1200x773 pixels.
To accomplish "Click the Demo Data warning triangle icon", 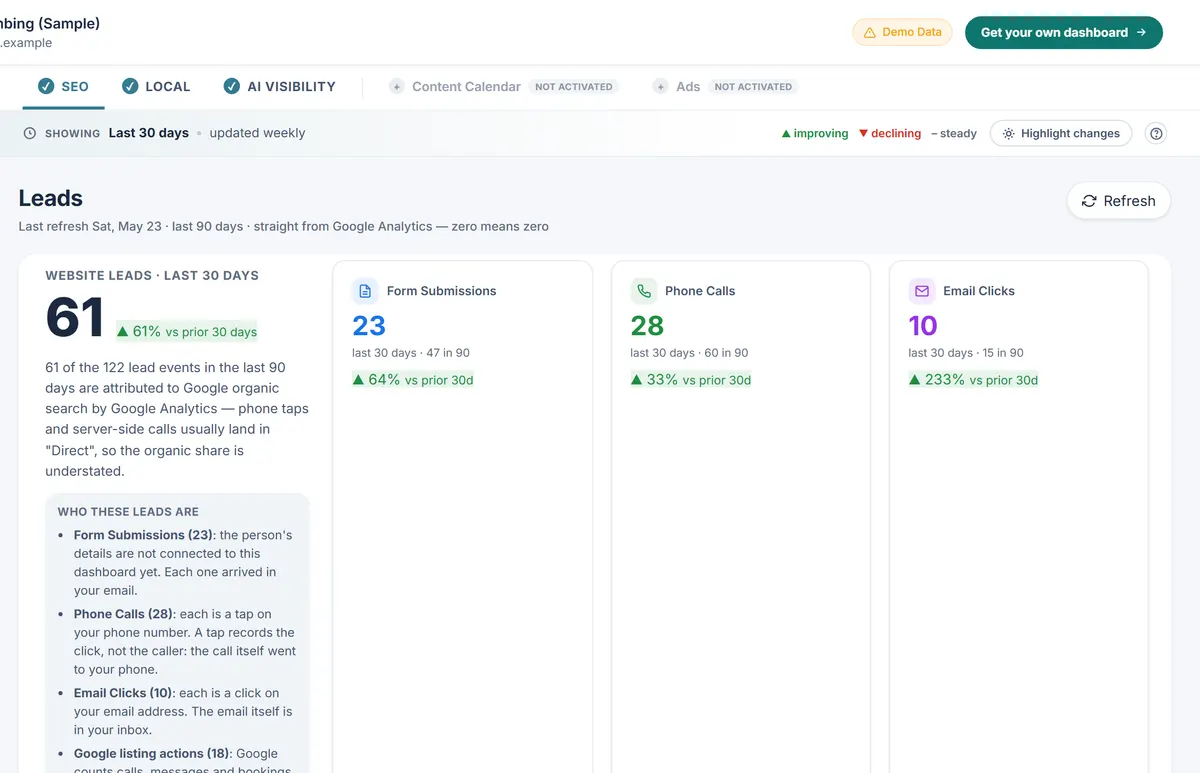I will [870, 32].
